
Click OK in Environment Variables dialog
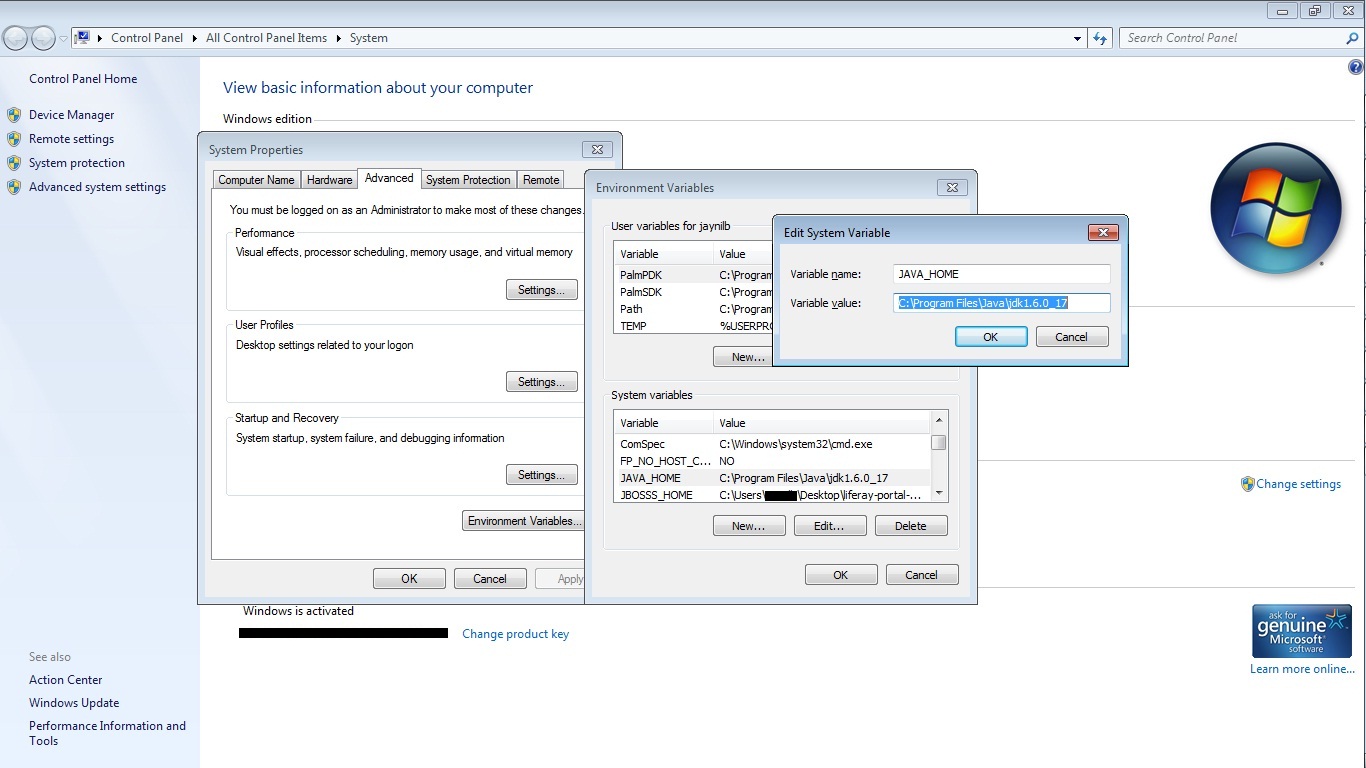pos(841,574)
